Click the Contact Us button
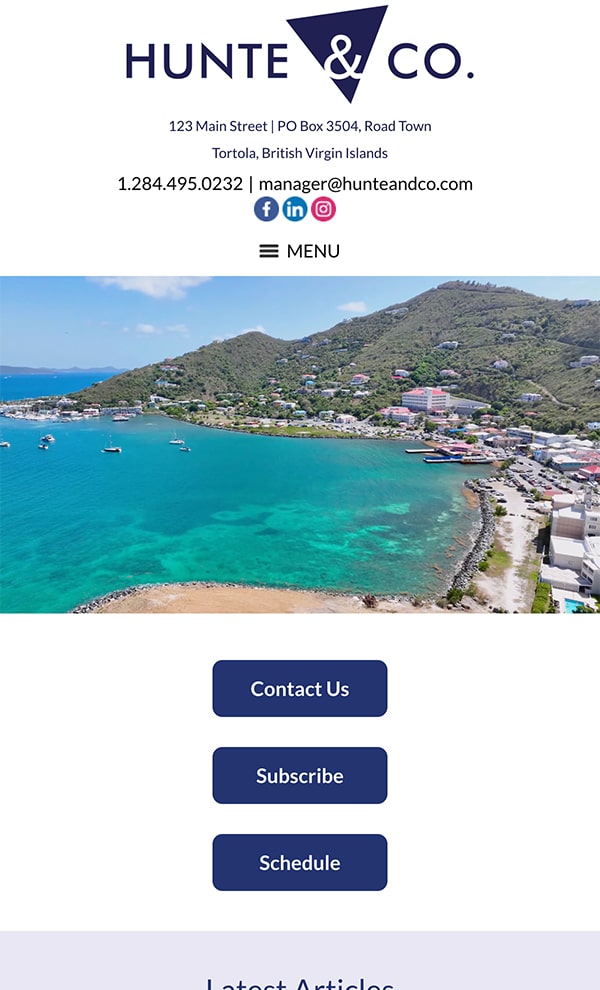600x990 pixels. (299, 688)
